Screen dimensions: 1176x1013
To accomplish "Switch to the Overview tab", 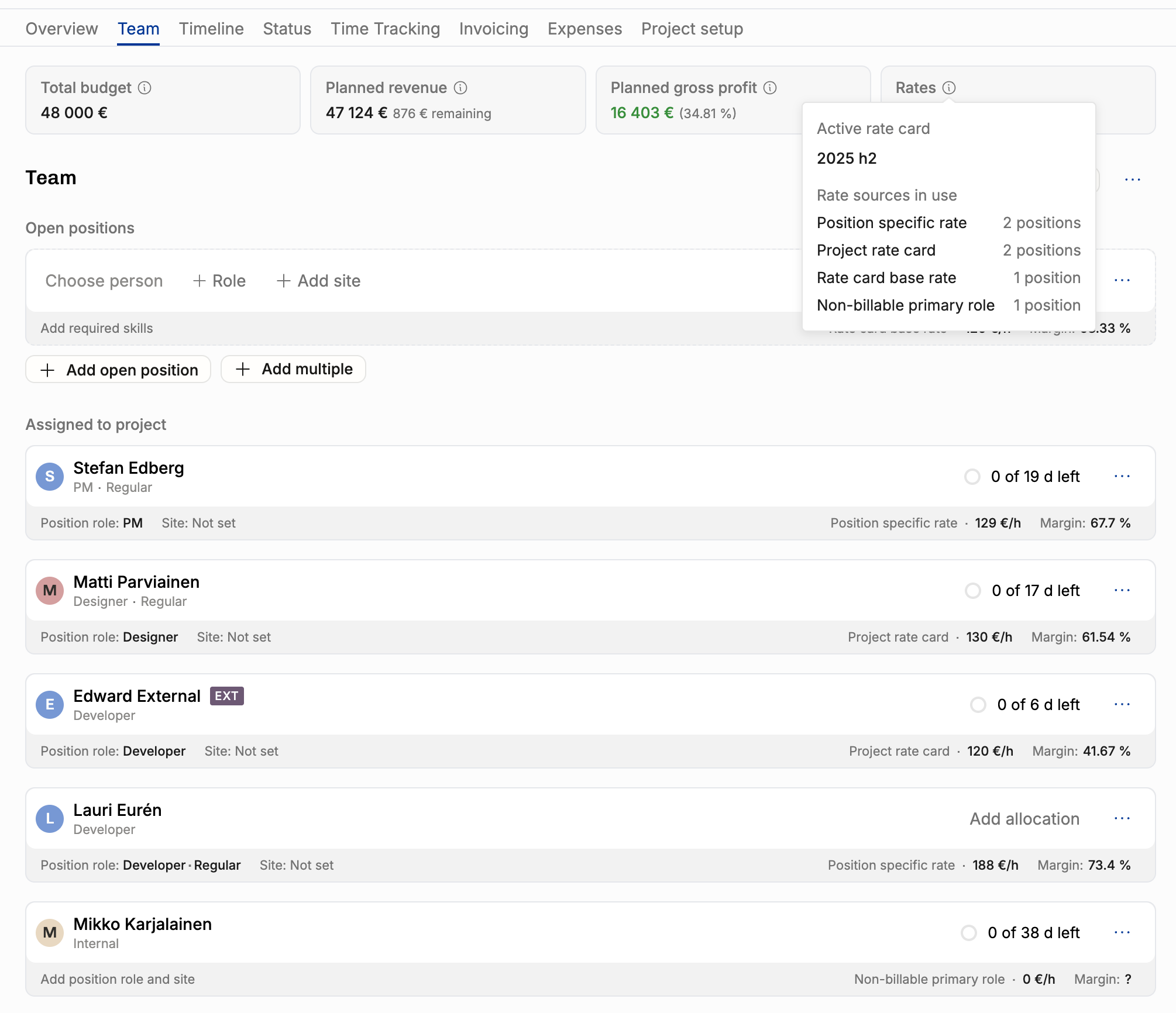I will coord(61,29).
